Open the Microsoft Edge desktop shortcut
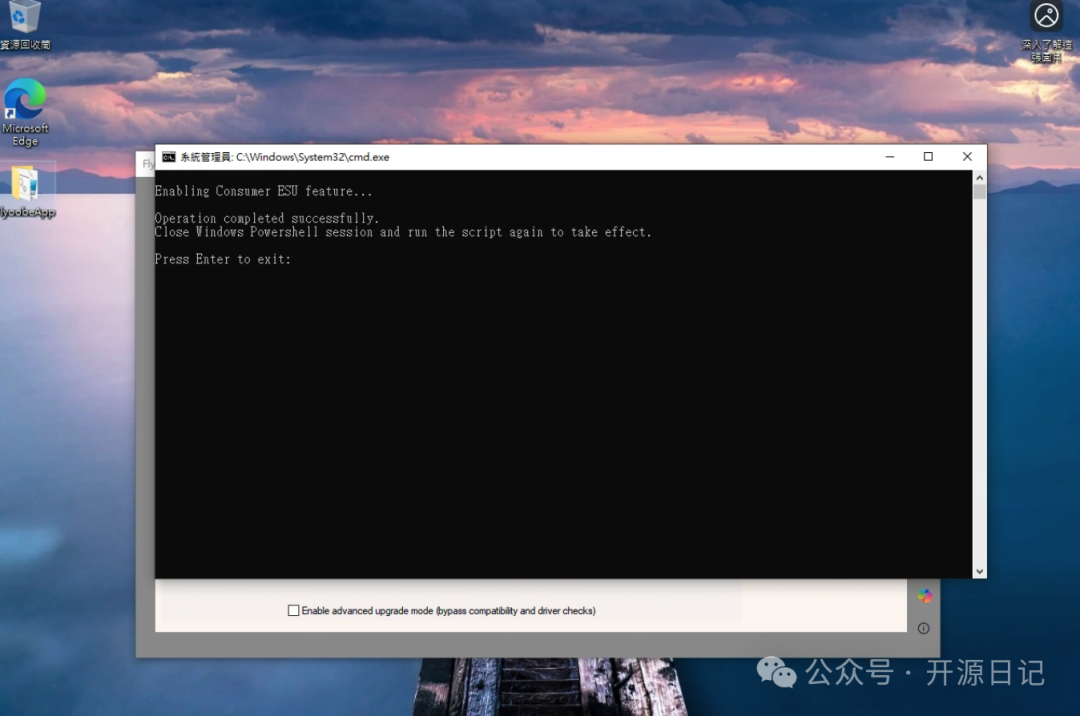 tap(25, 102)
